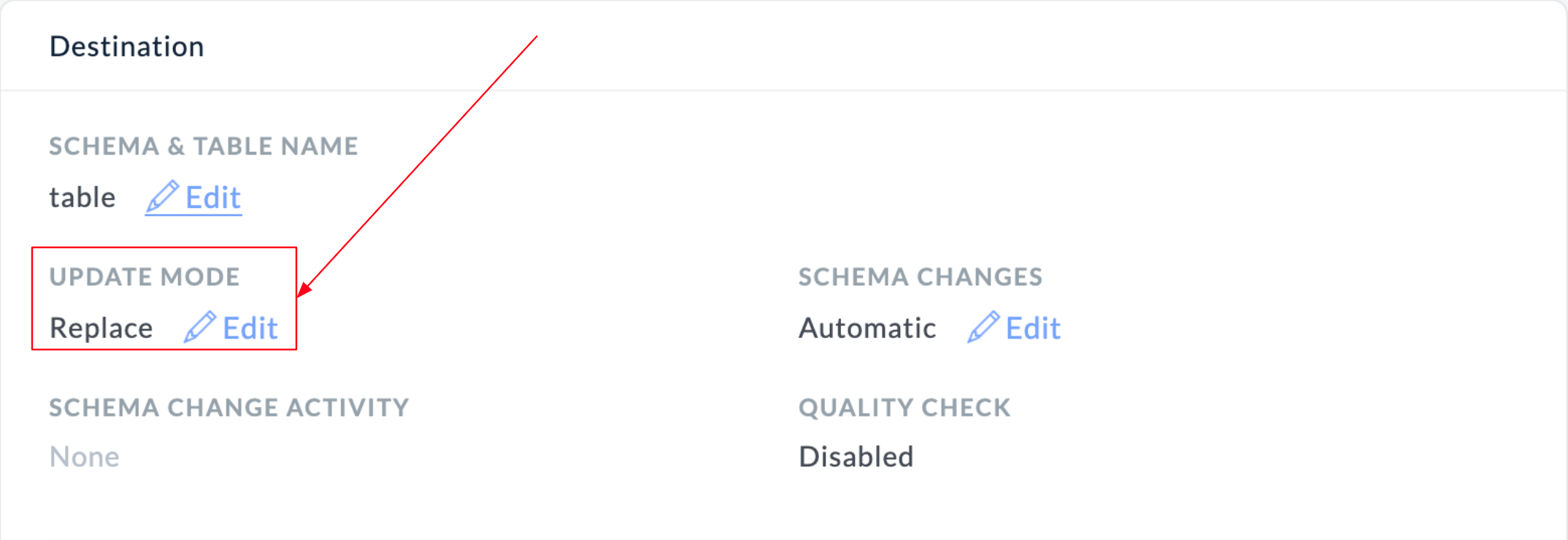Open the Edit link for schema & table name
This screenshot has width=1568, height=540.
point(212,198)
